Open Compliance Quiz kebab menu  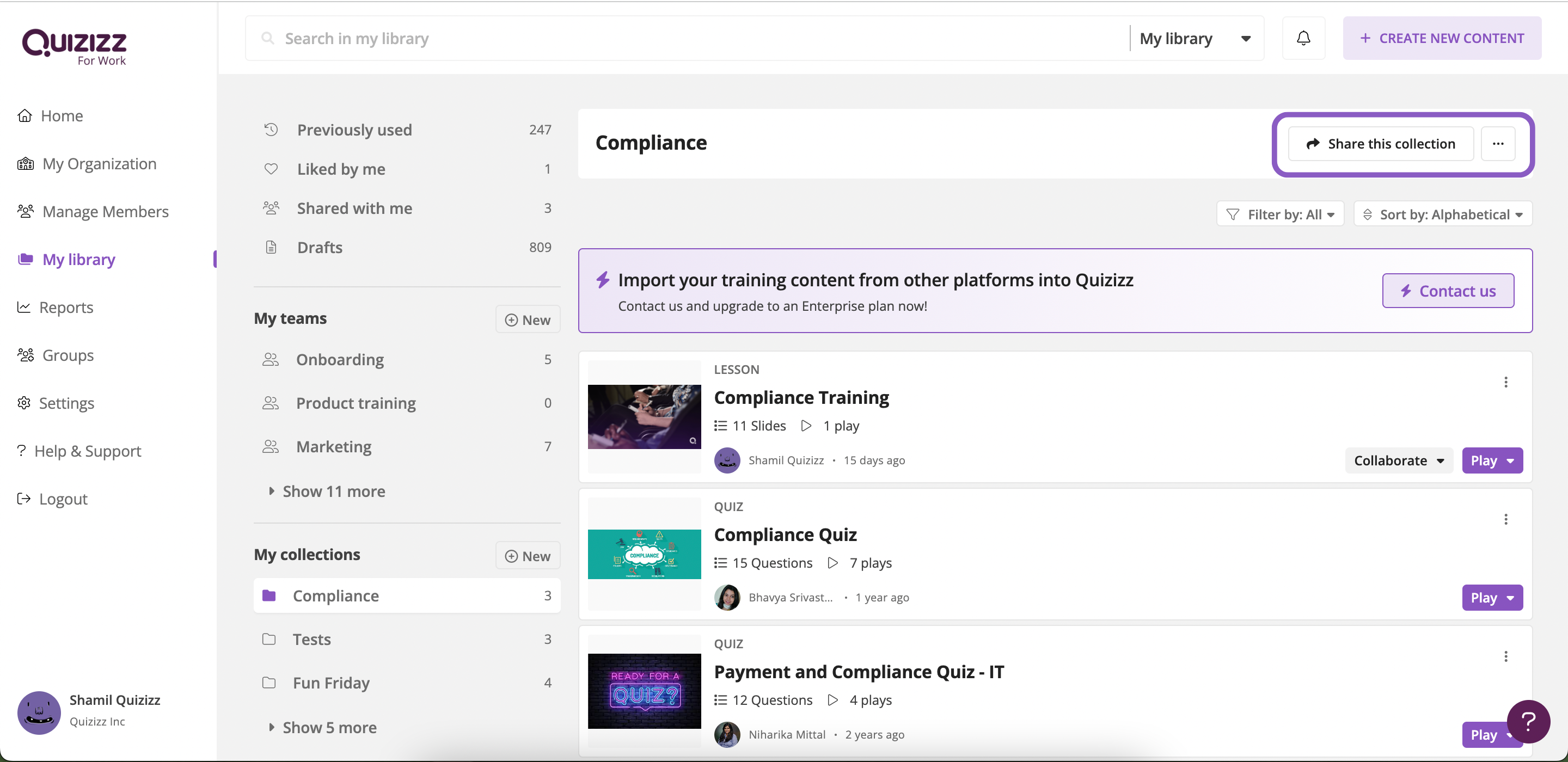[1505, 519]
